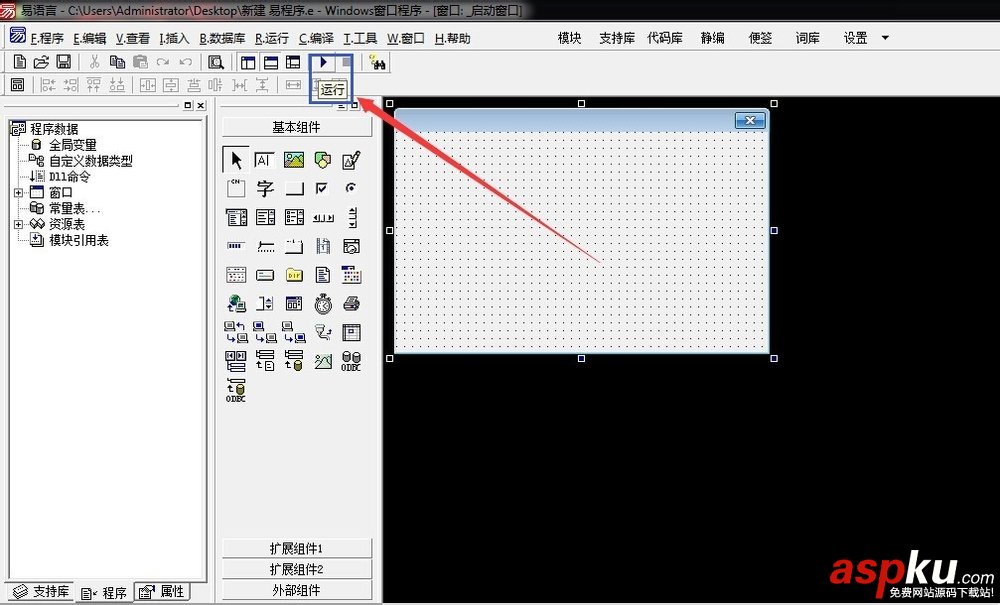
Task: Select the printer component icon
Action: [x=351, y=304]
